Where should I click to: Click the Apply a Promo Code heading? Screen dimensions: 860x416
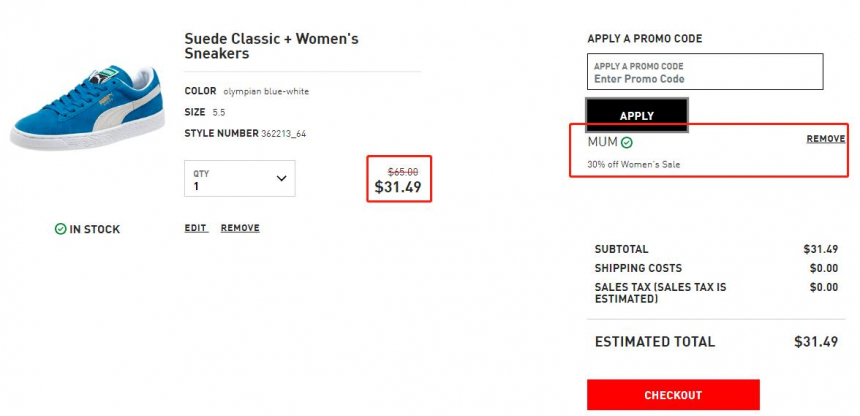(644, 38)
